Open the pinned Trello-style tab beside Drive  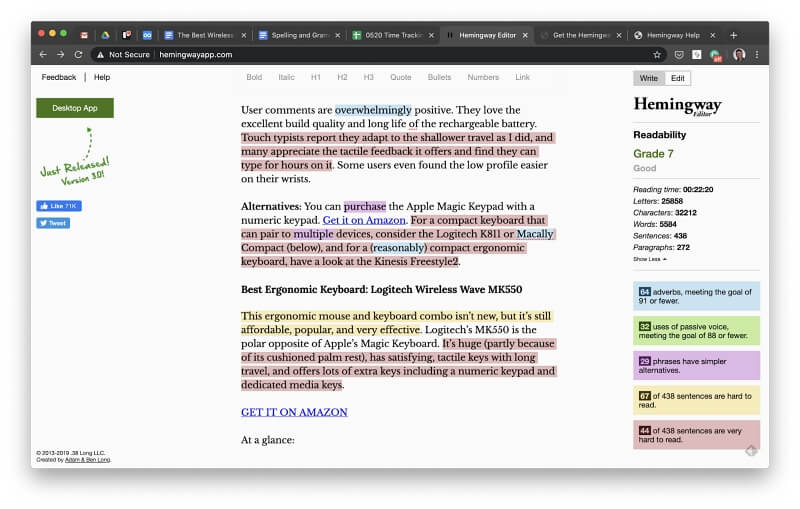tap(127, 35)
